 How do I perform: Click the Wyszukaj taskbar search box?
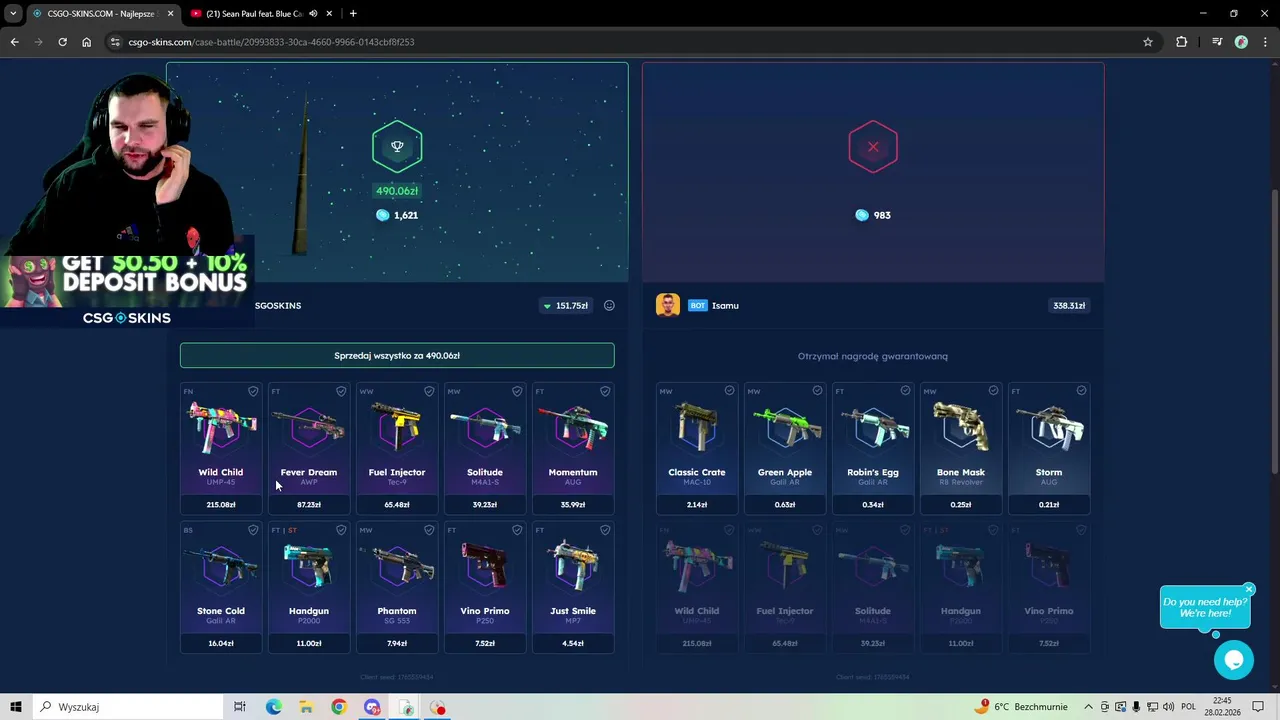tap(127, 707)
